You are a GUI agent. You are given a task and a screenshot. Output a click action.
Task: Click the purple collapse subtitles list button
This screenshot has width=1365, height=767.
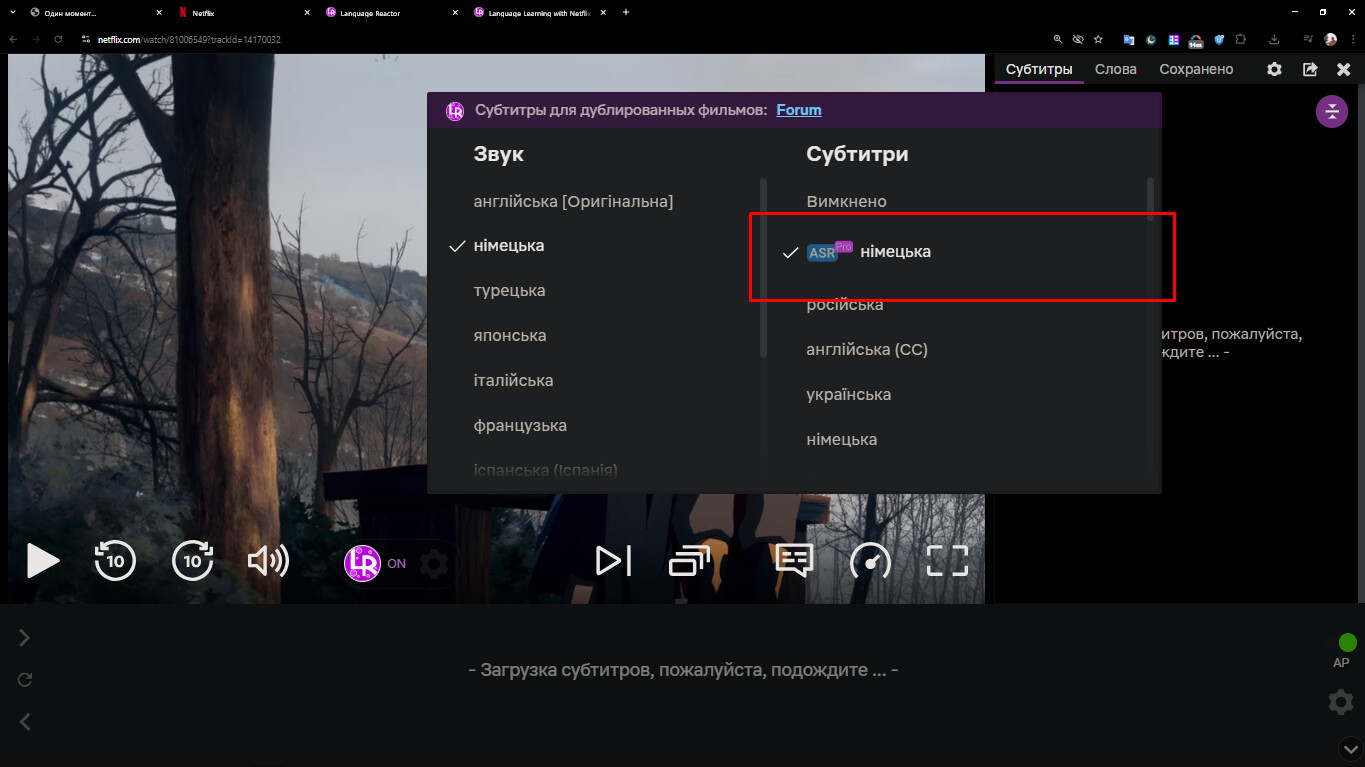click(1331, 111)
